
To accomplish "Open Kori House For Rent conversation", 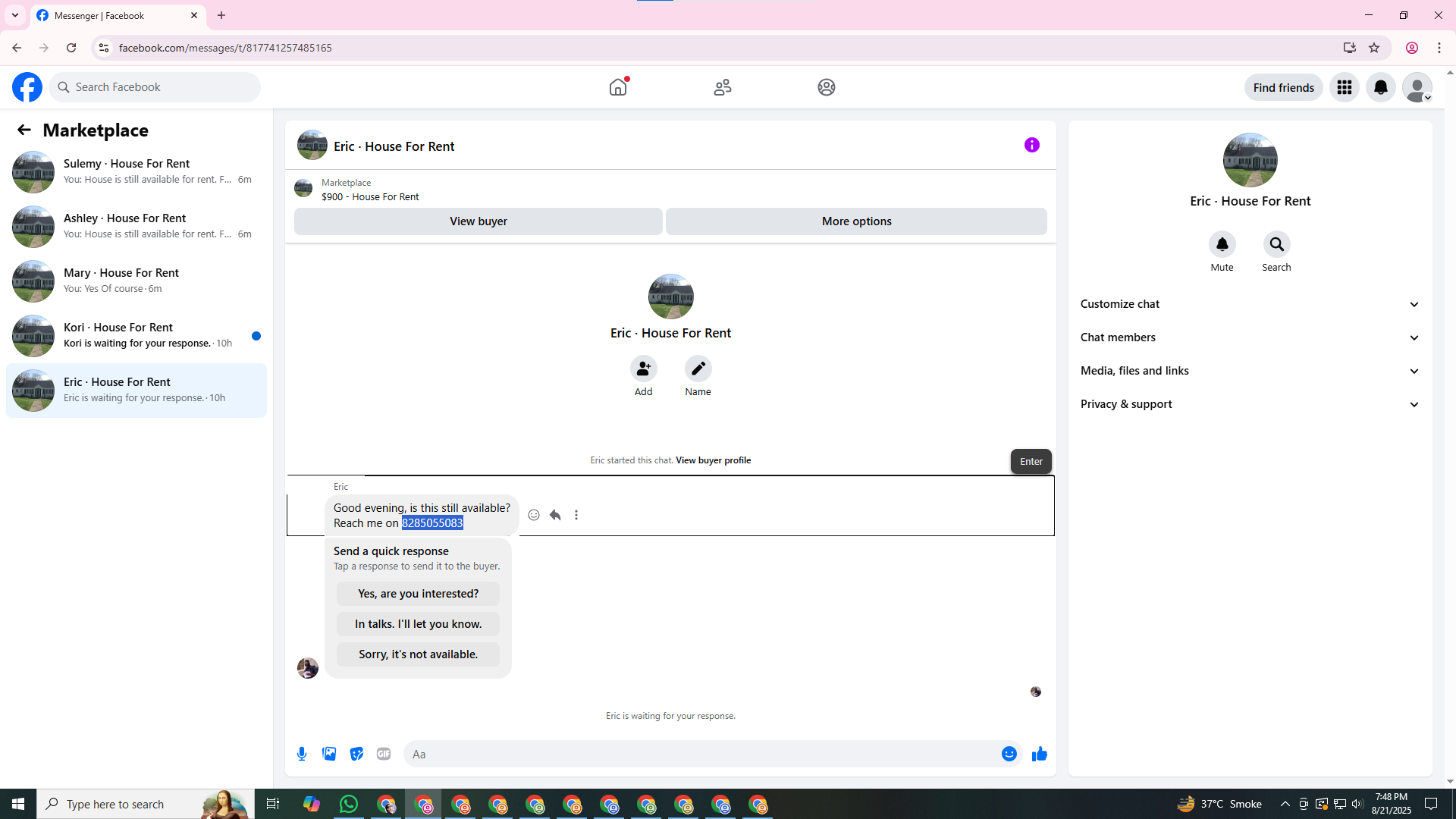I will (136, 335).
